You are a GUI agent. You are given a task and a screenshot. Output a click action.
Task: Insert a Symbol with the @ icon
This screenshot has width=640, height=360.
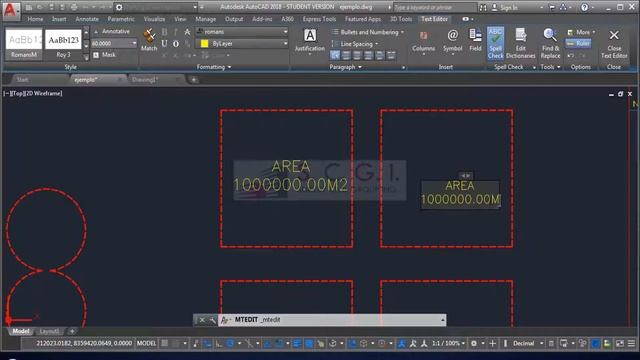coord(452,40)
